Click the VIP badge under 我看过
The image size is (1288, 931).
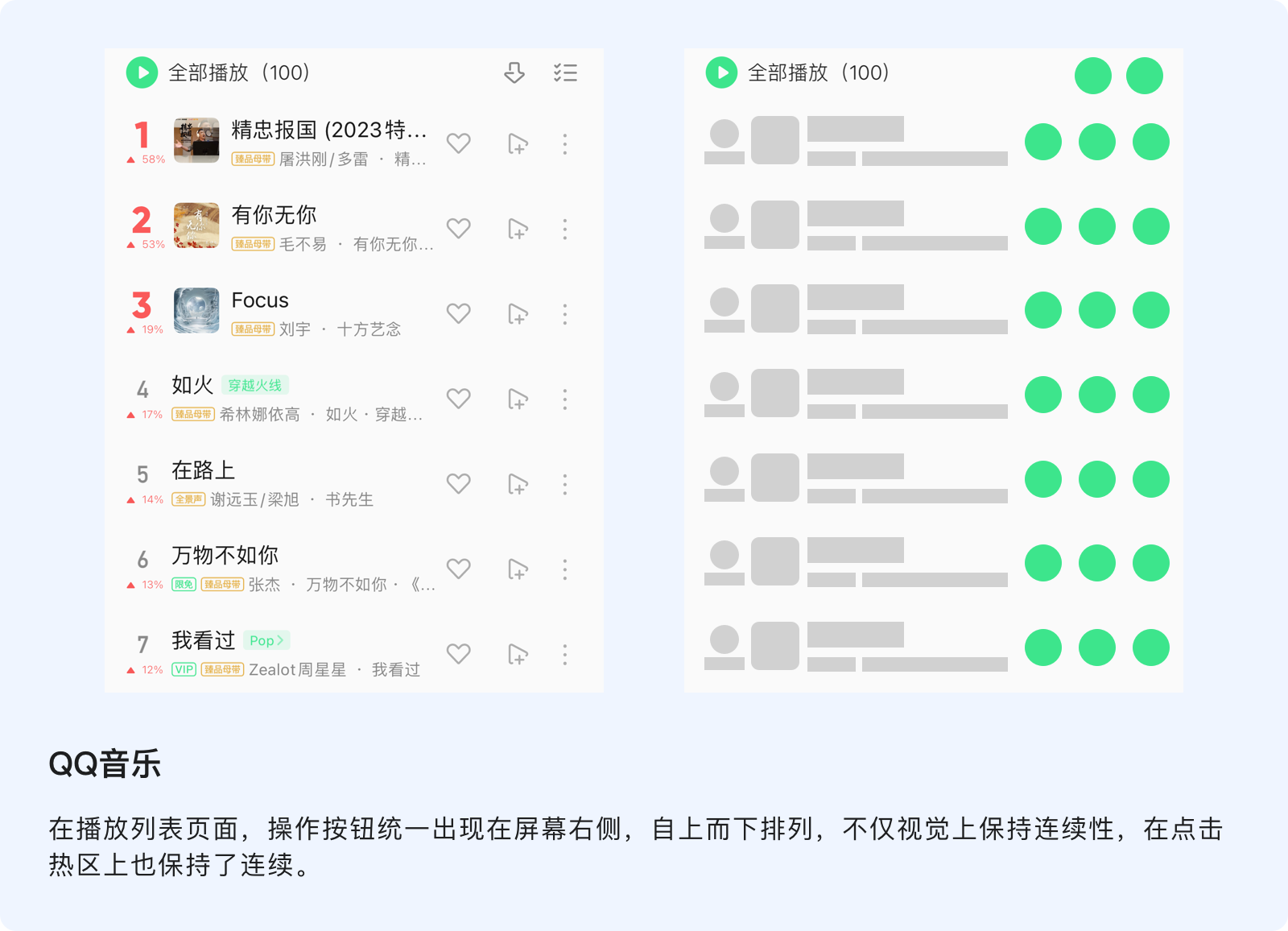[184, 669]
